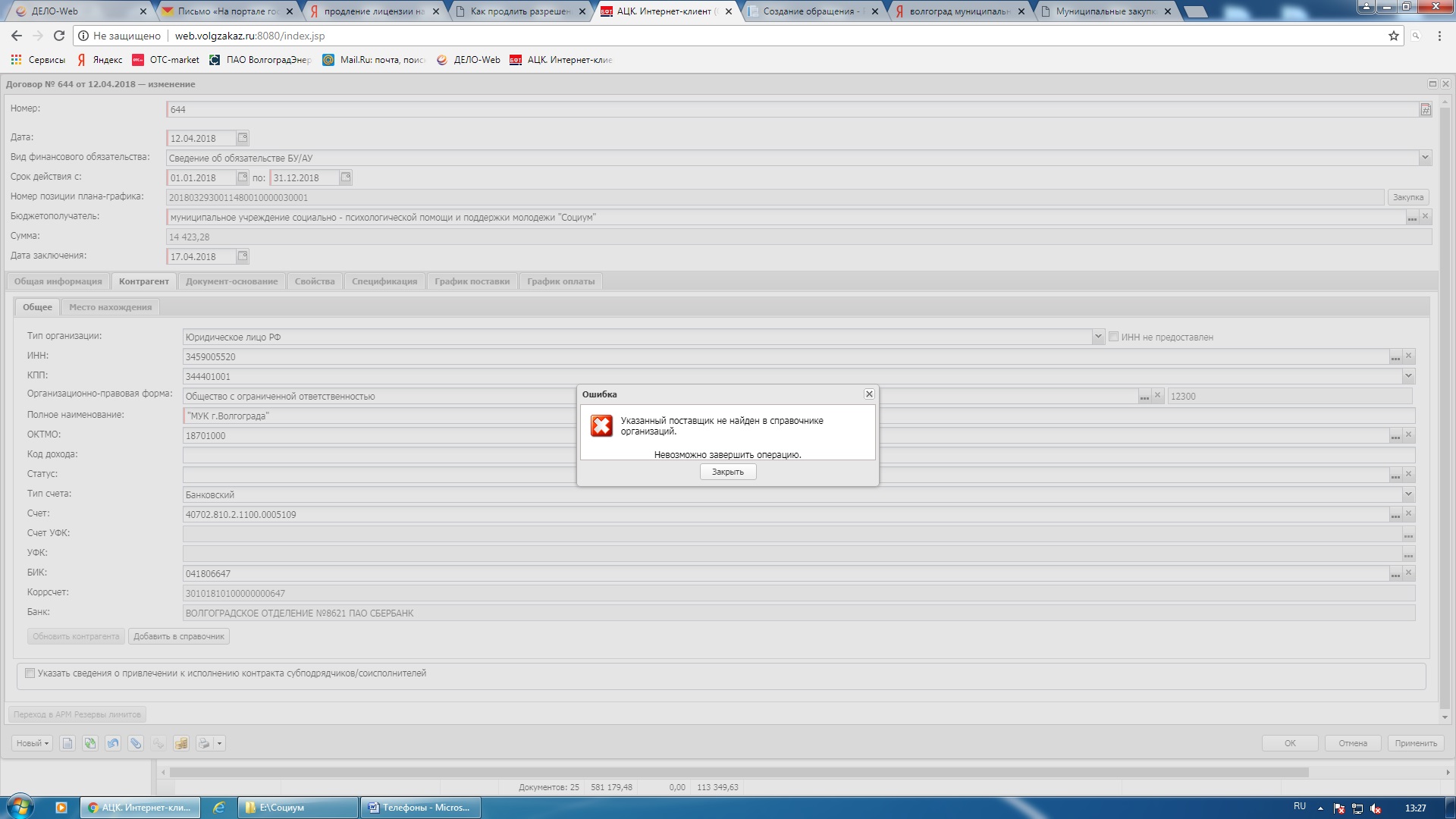Click the coins stack icon in bottom toolbar
Screen dimensions: 1456x819
pos(181,743)
